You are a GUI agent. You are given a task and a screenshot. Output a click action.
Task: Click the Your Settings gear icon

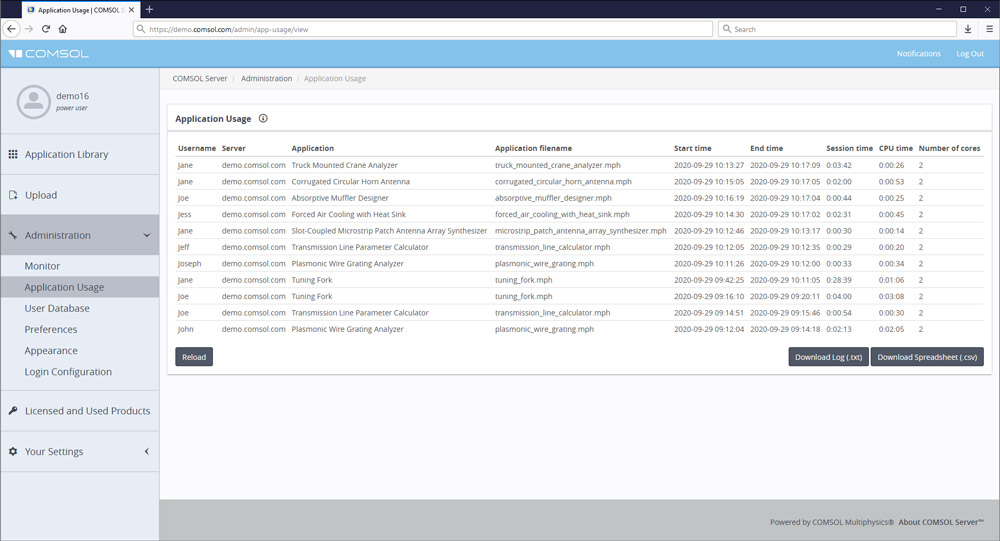(13, 452)
